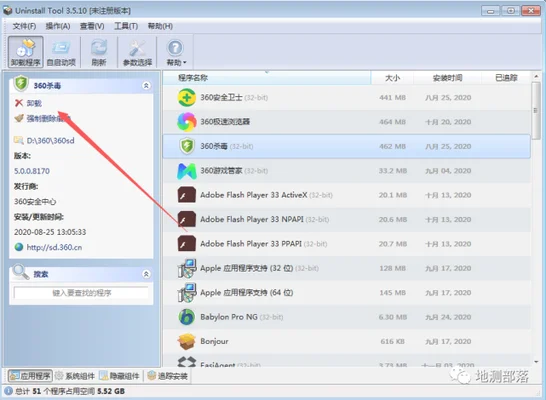The height and width of the screenshot is (400, 546).
Task: Switch to the 系统组件 tab
Action: pos(75,376)
